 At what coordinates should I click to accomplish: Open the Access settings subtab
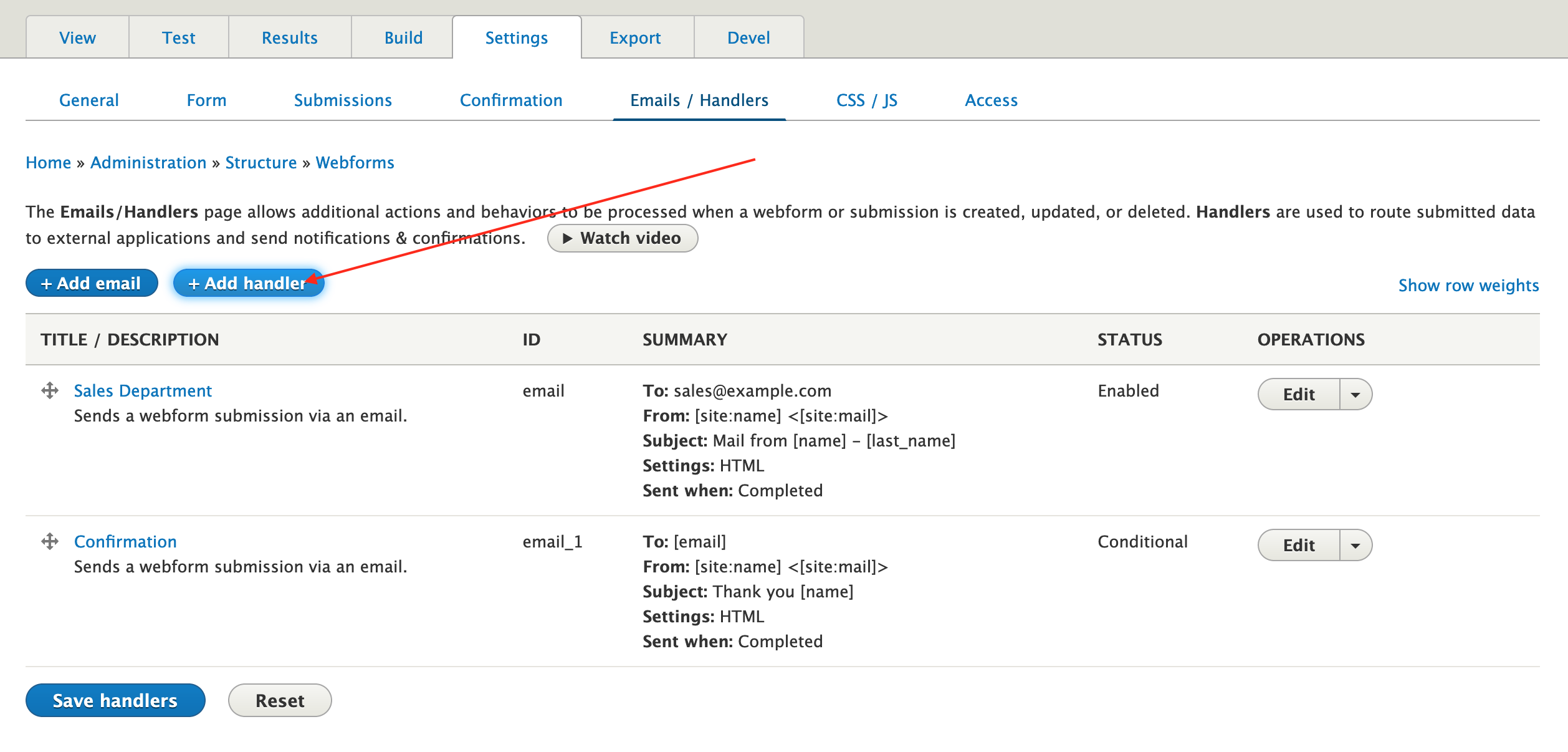pyautogui.click(x=991, y=100)
